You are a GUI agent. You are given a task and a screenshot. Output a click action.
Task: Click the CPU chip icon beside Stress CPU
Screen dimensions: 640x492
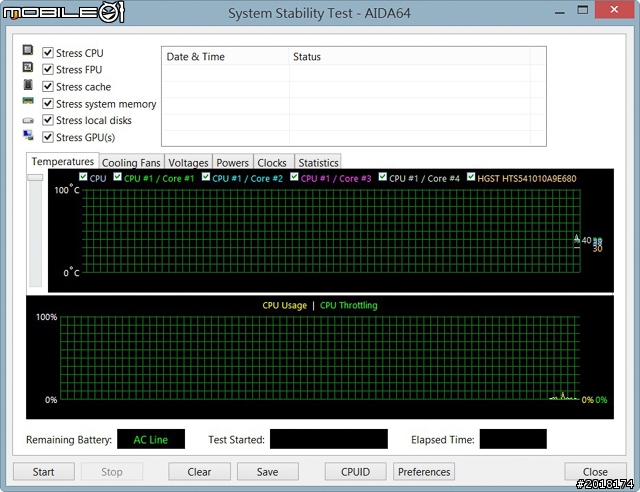[x=28, y=50]
